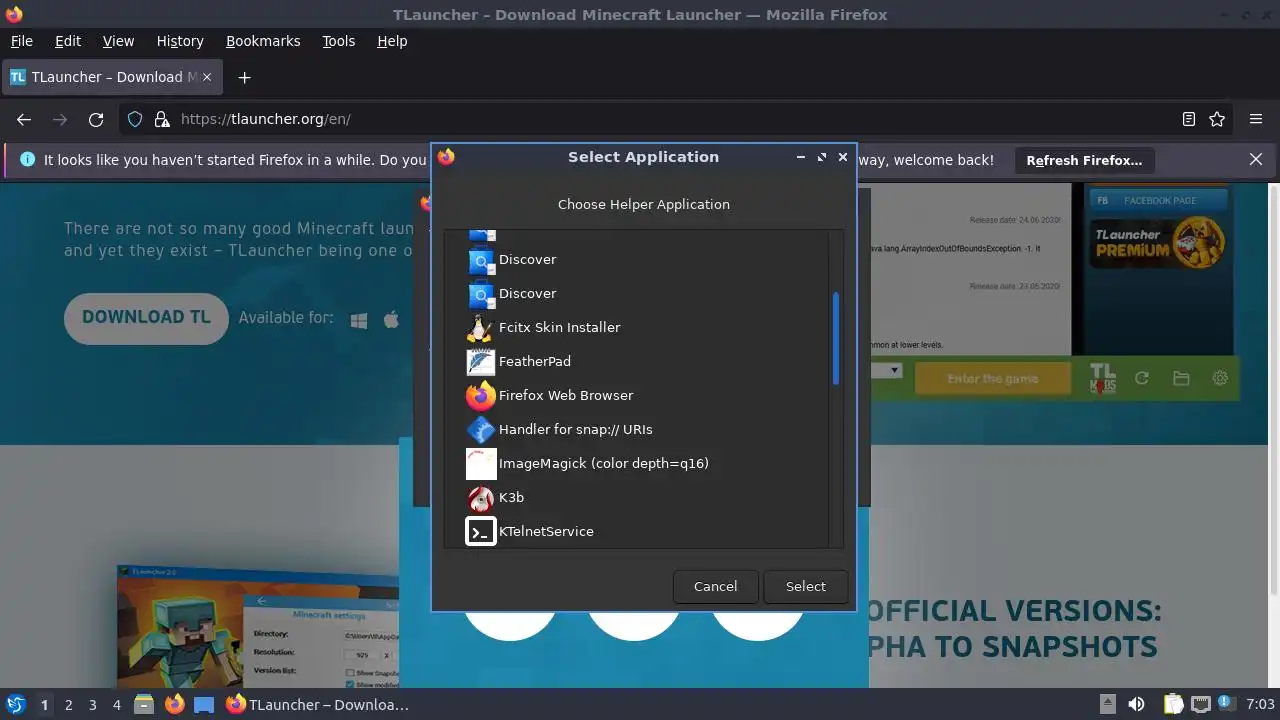Show site security padlock info

162,119
